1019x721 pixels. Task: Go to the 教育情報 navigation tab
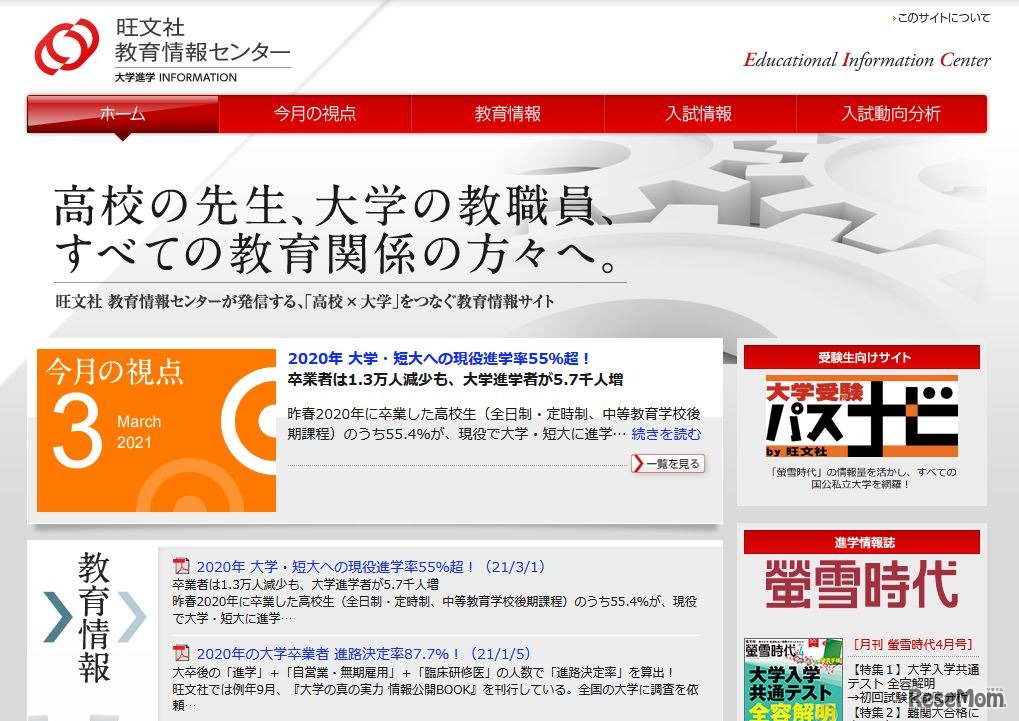coord(507,114)
